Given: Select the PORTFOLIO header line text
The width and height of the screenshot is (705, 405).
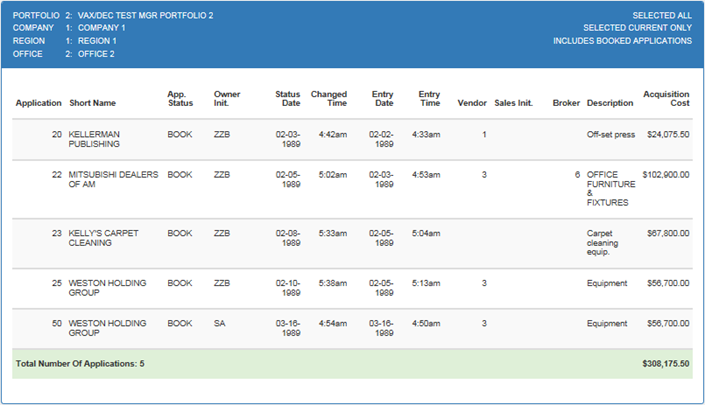Looking at the screenshot, I should 113,15.
